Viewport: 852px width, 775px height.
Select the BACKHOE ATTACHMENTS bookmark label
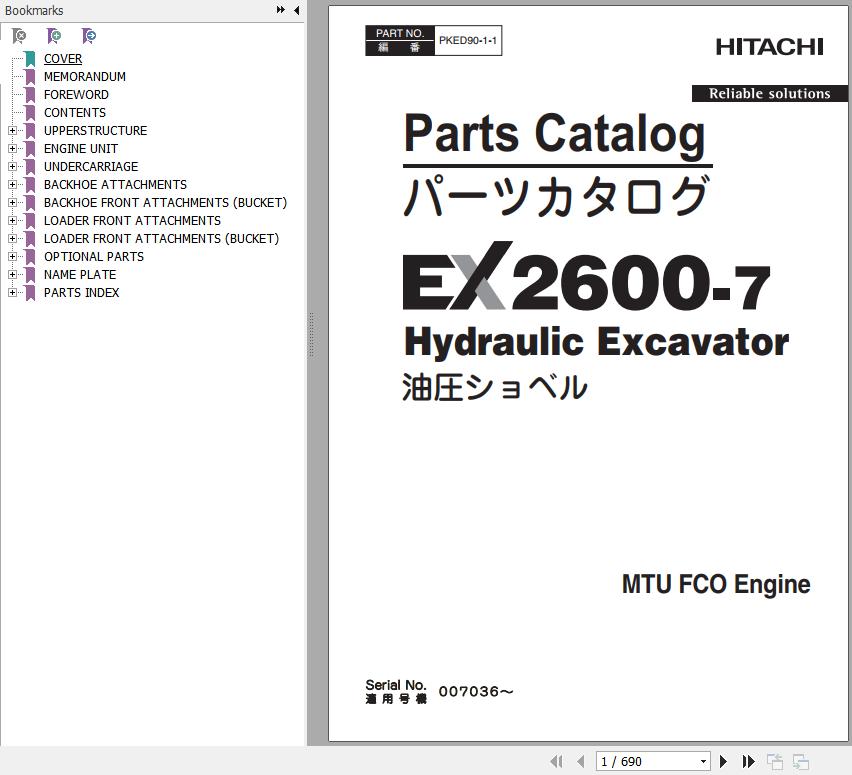click(115, 185)
